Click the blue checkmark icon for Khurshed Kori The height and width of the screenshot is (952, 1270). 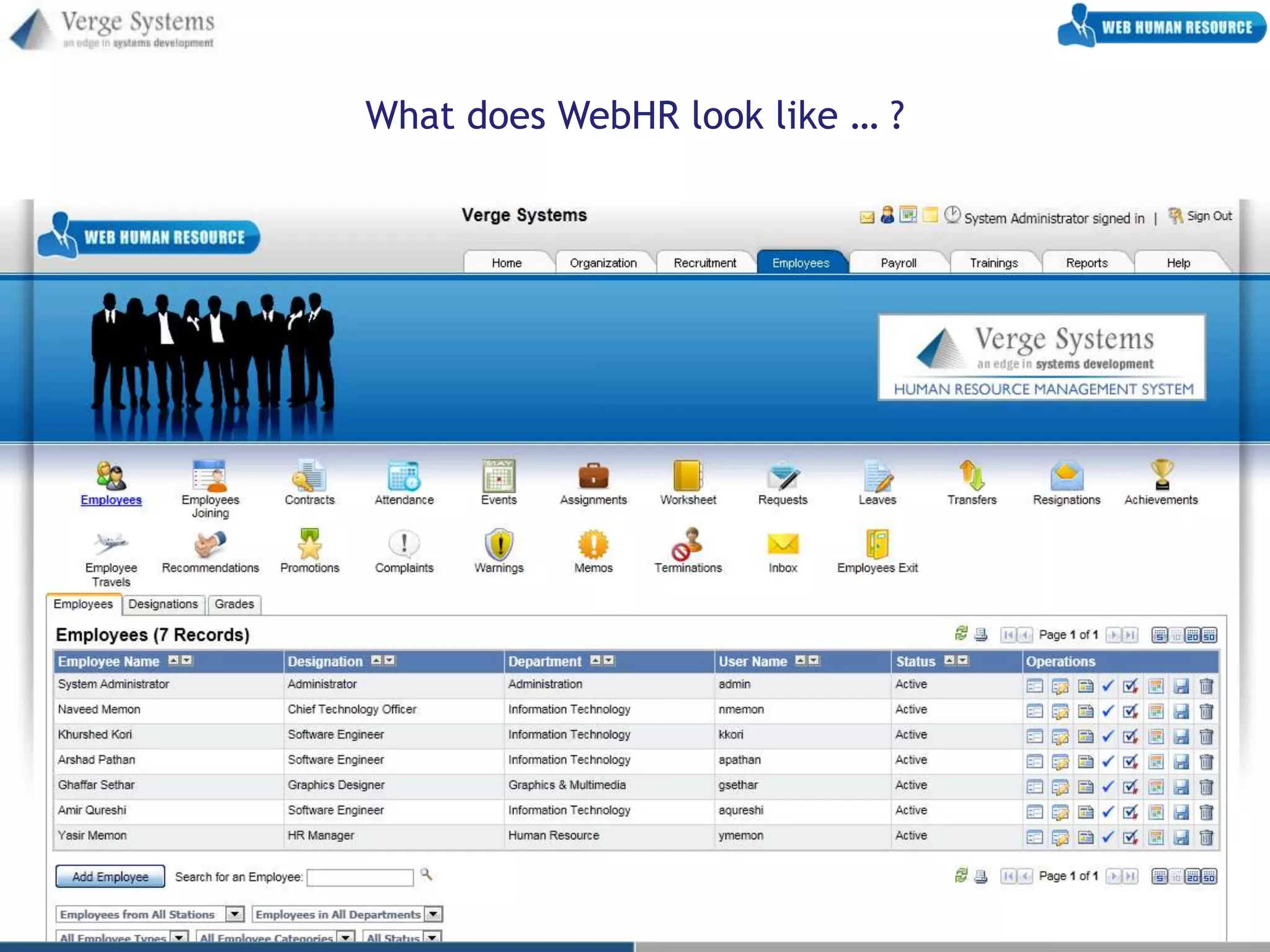tap(1108, 736)
